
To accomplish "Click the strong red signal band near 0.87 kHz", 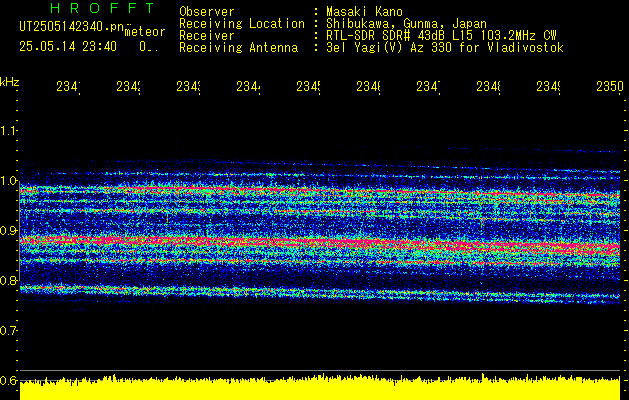I will coord(320,243).
